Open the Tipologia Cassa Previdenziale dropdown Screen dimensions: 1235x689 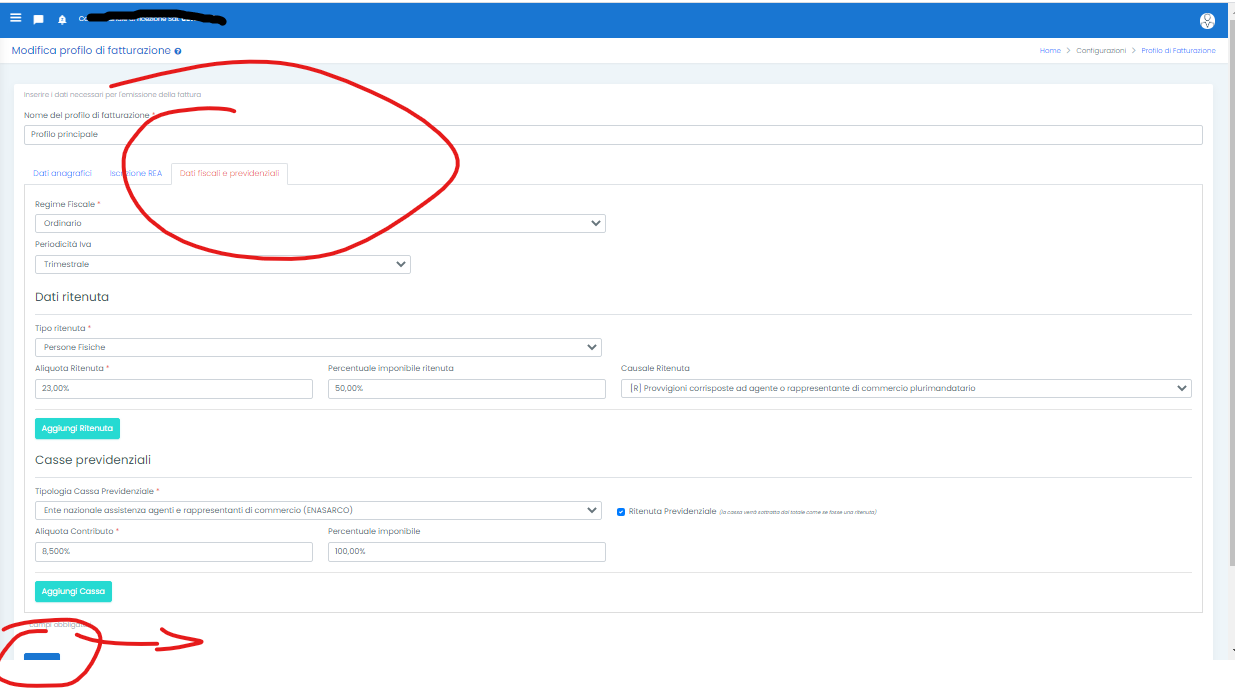(x=318, y=510)
